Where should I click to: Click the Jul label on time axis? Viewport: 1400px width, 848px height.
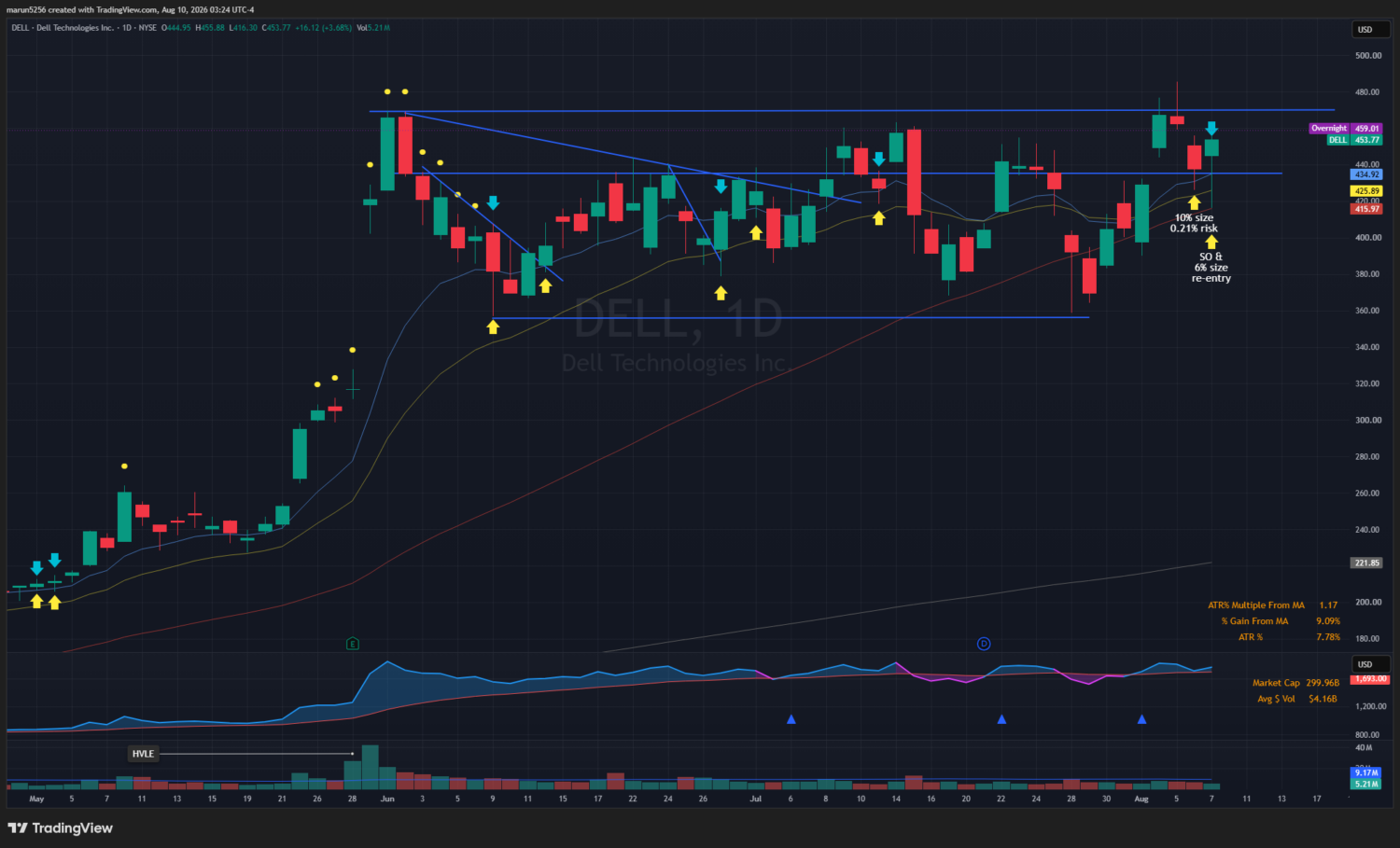coord(756,799)
